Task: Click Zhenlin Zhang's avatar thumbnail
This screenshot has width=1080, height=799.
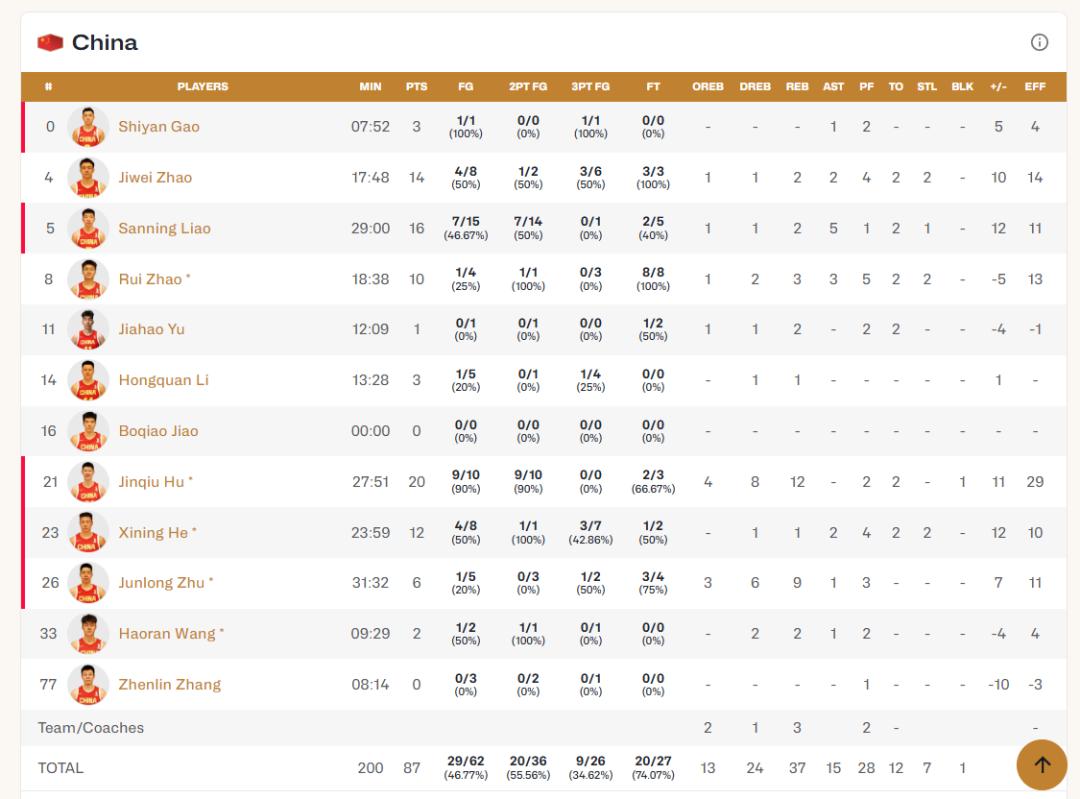Action: (88, 685)
